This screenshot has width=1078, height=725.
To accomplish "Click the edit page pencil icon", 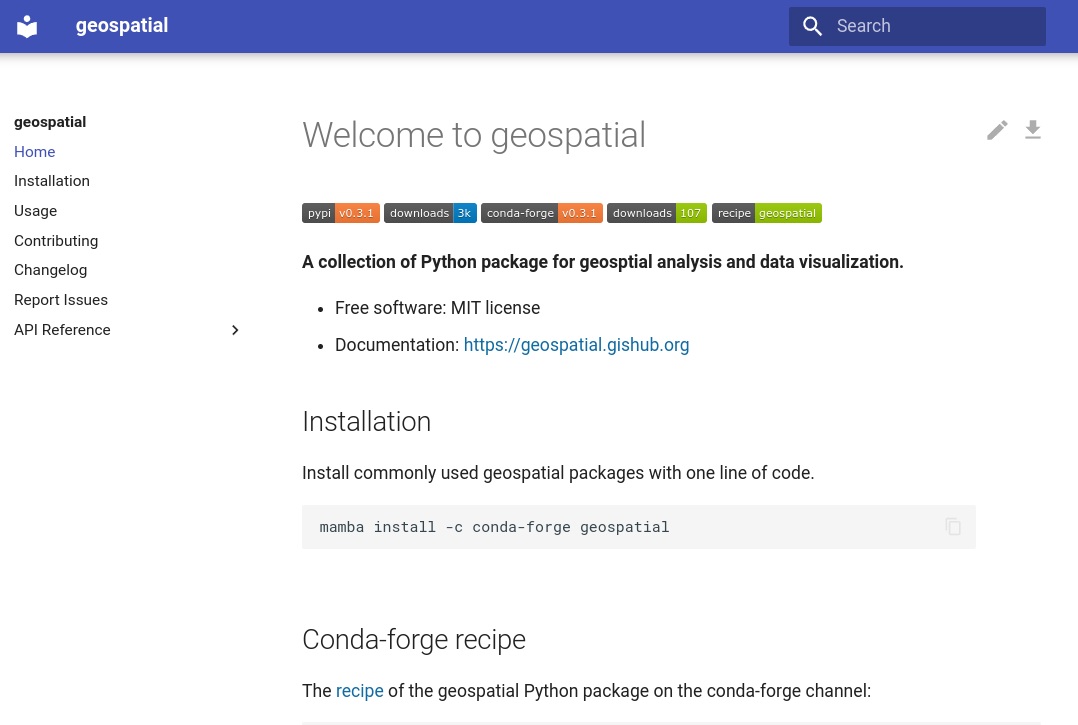I will click(997, 130).
